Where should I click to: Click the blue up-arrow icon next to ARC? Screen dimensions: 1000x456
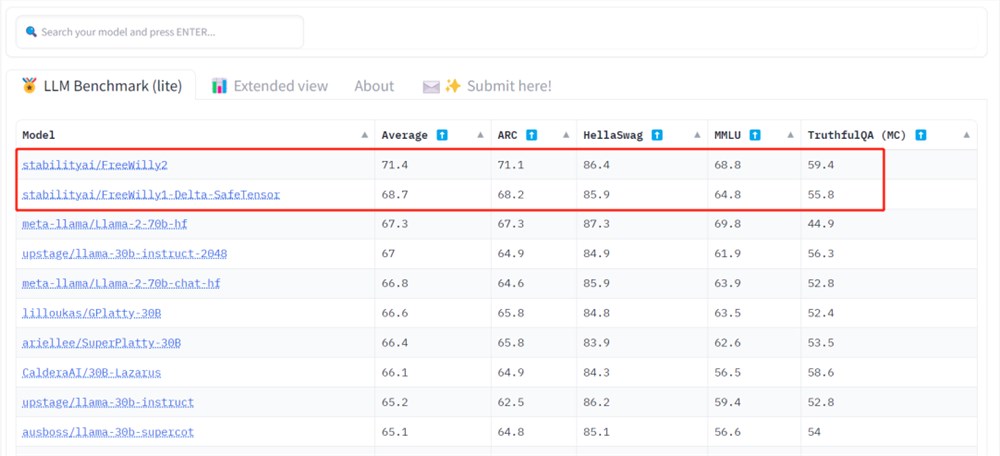(x=531, y=135)
